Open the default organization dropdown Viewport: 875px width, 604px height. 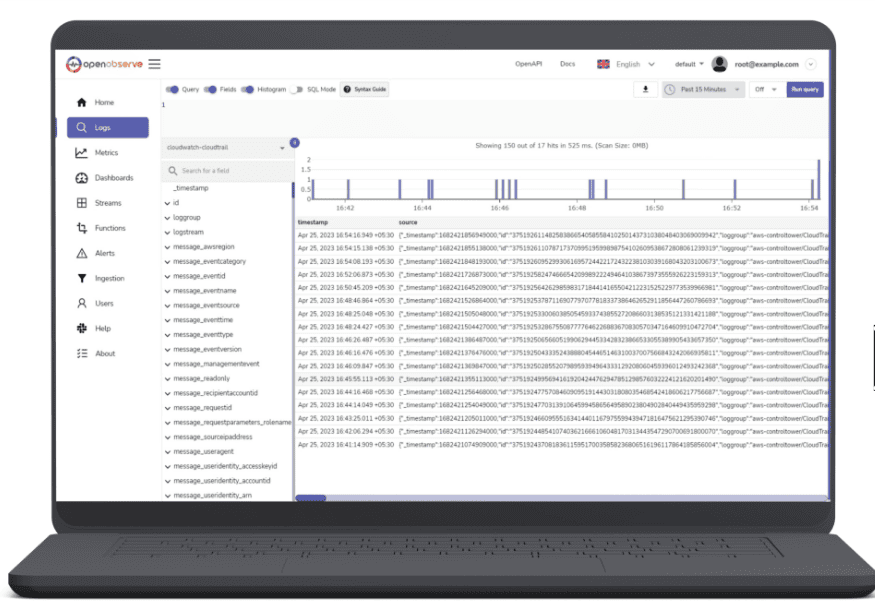click(x=689, y=64)
